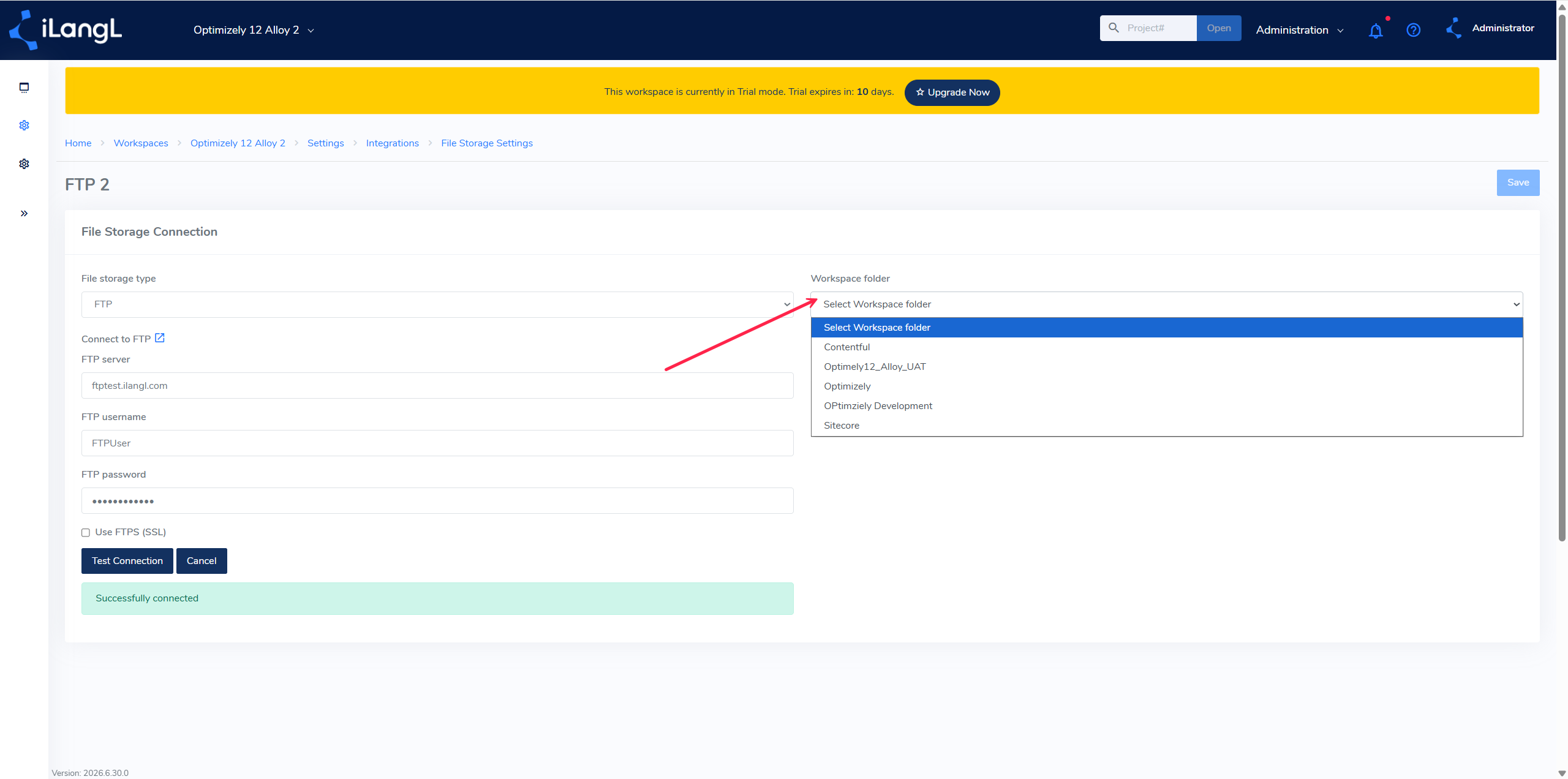Open the Connect to FTP external link icon
1568x779 pixels.
click(x=160, y=338)
